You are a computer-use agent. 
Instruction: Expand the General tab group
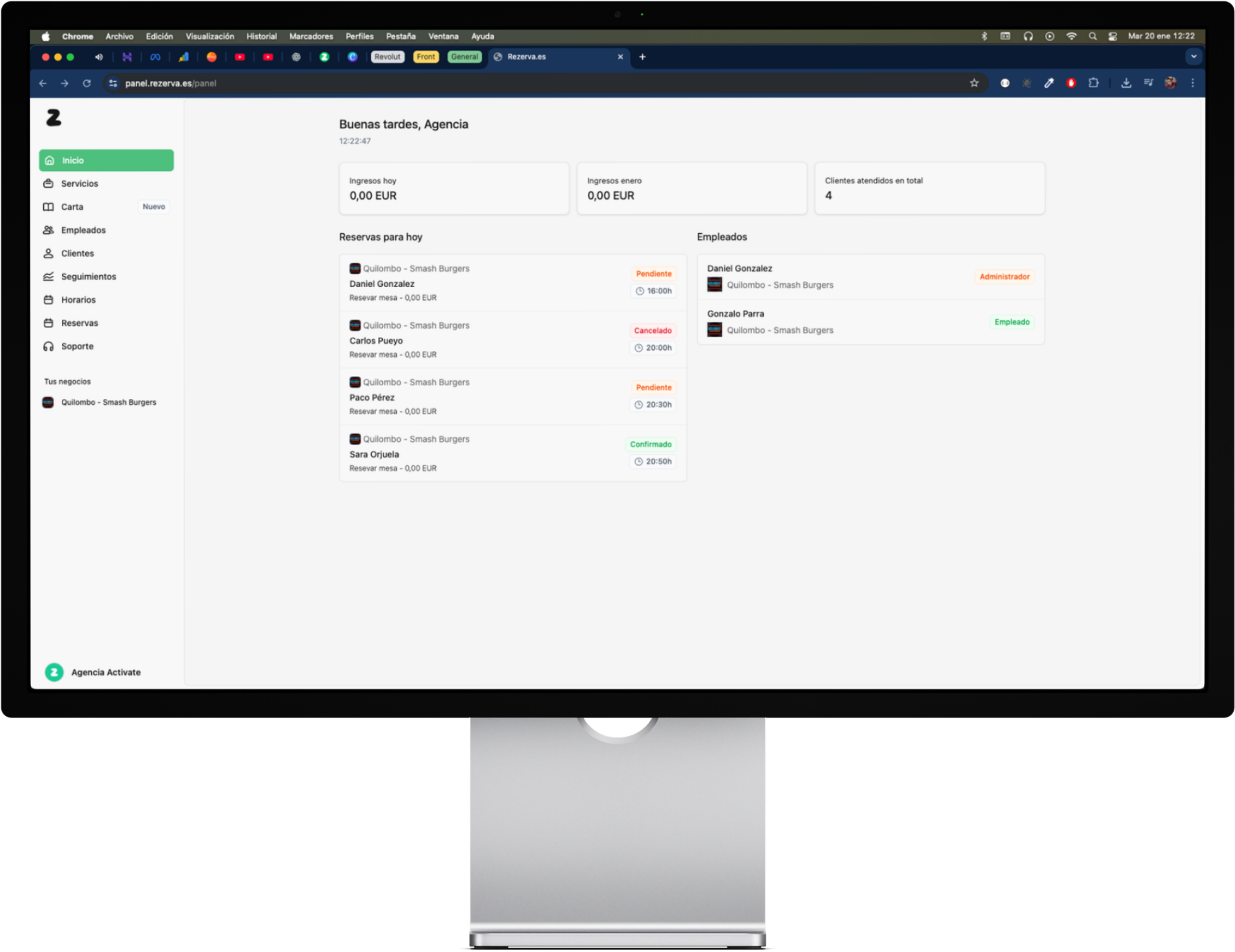tap(464, 56)
